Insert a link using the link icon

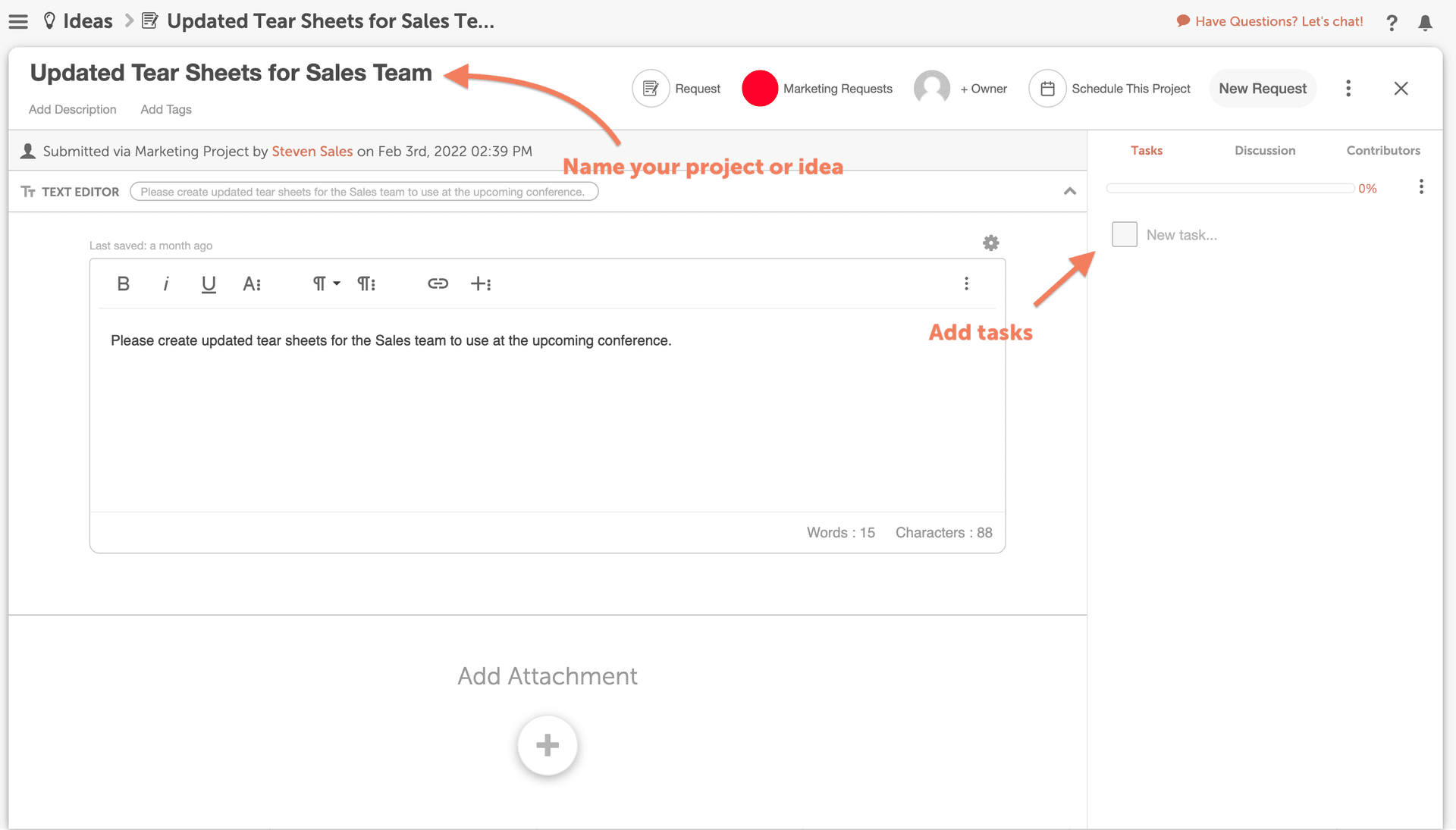(x=438, y=283)
